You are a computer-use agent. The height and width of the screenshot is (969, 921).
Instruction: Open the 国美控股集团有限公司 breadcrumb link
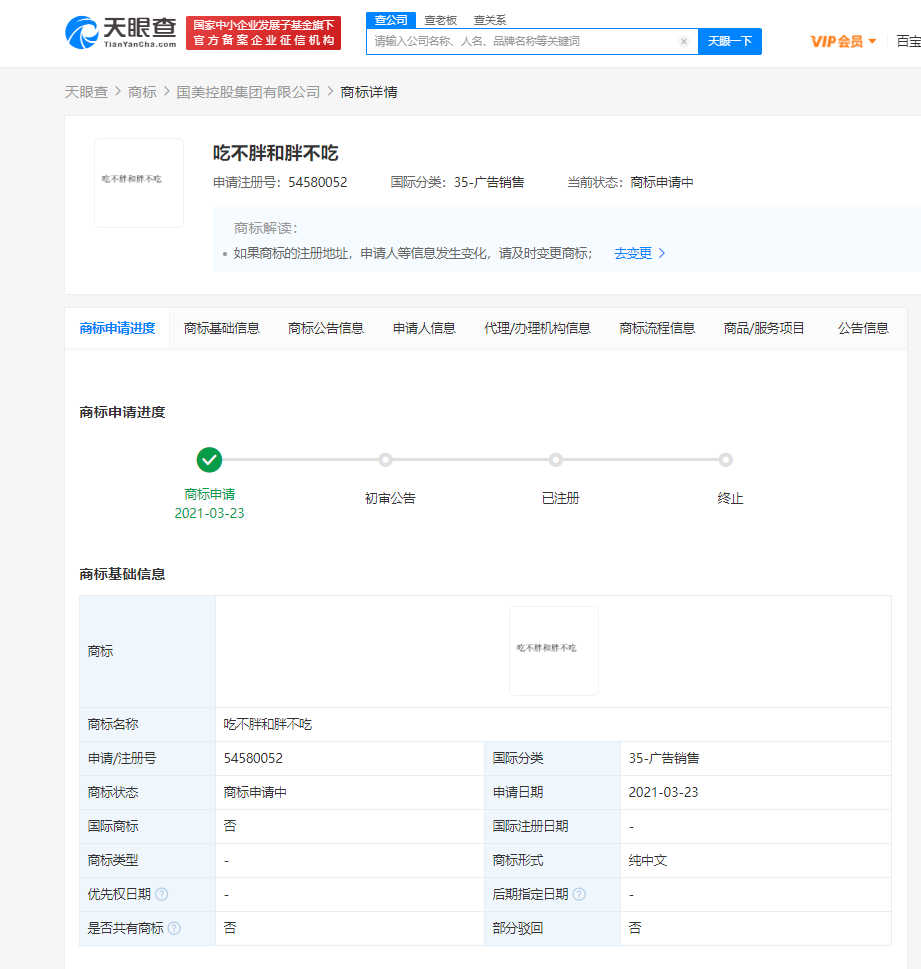[248, 90]
